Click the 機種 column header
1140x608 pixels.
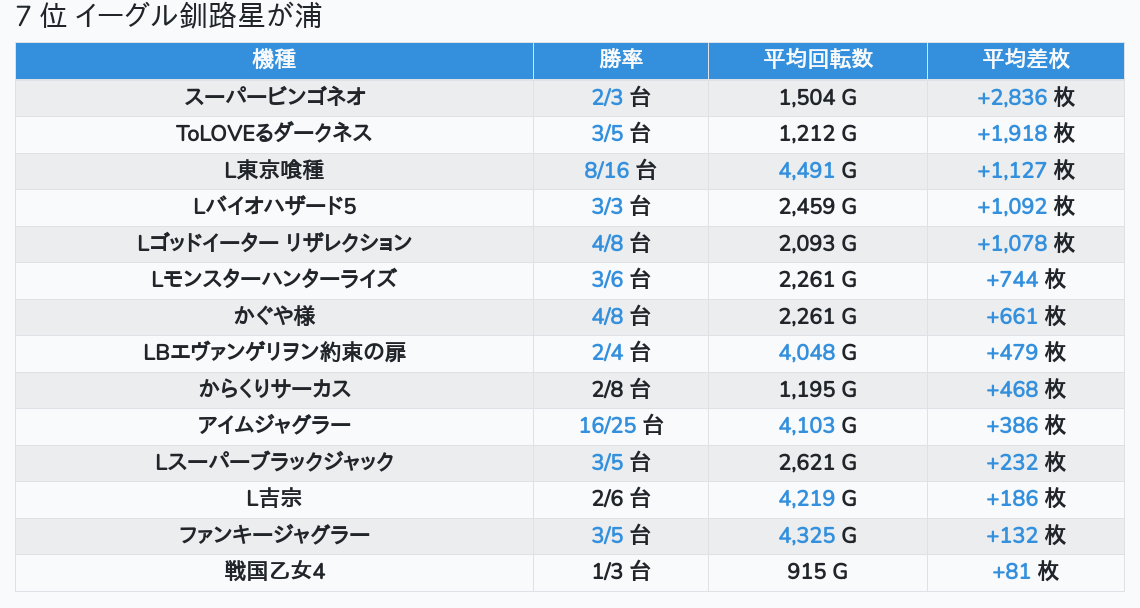point(274,60)
